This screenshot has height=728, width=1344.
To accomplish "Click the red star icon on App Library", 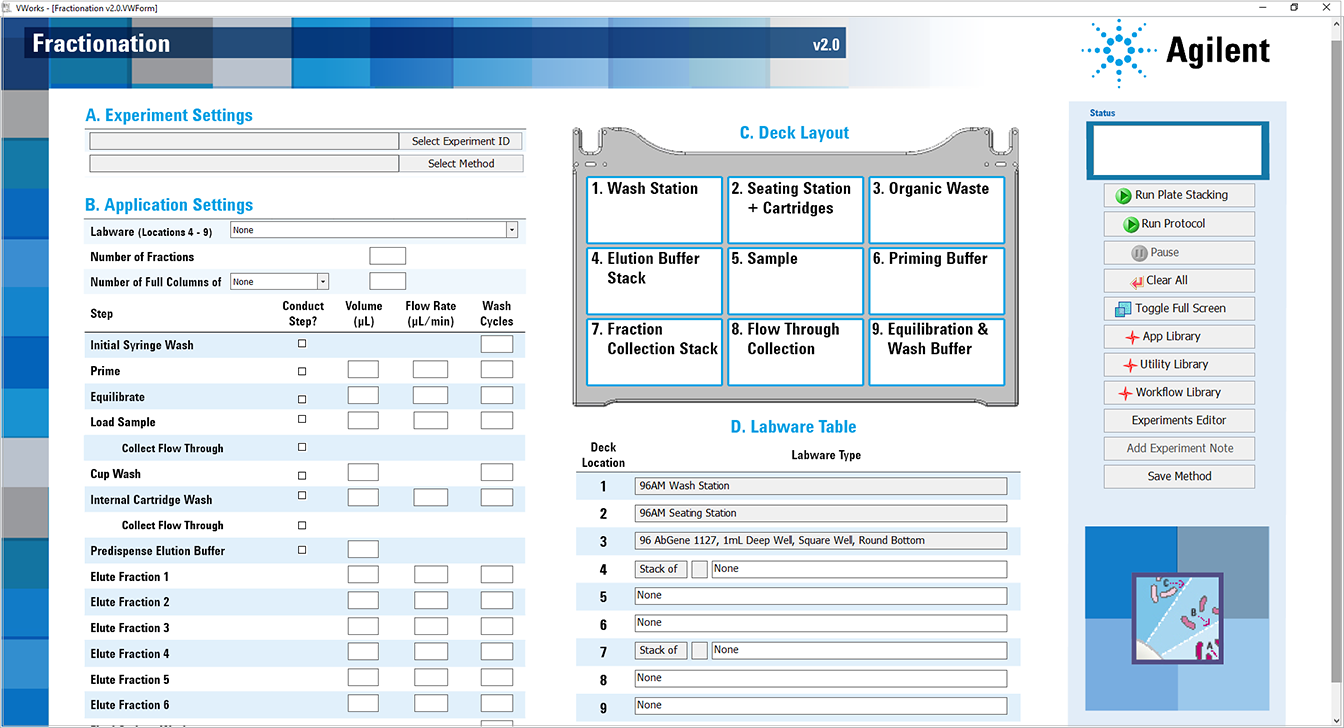I will point(1131,337).
